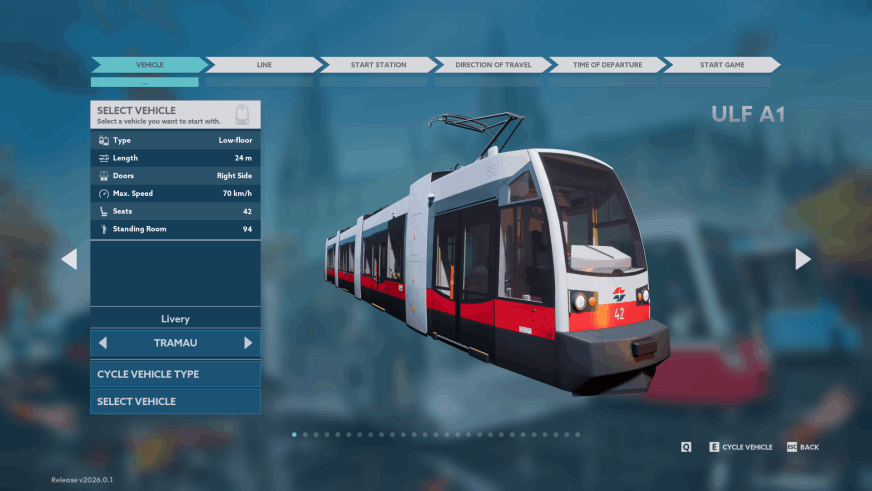Click the Back label at bottom right
Image resolution: width=872 pixels, height=491 pixels.
[809, 447]
